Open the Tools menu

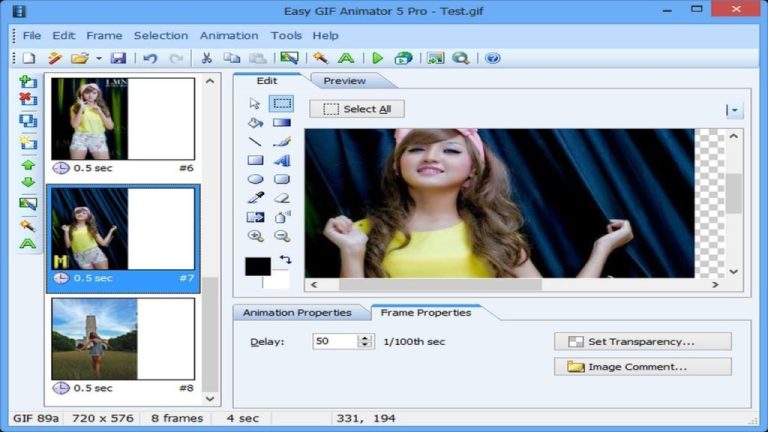[286, 36]
